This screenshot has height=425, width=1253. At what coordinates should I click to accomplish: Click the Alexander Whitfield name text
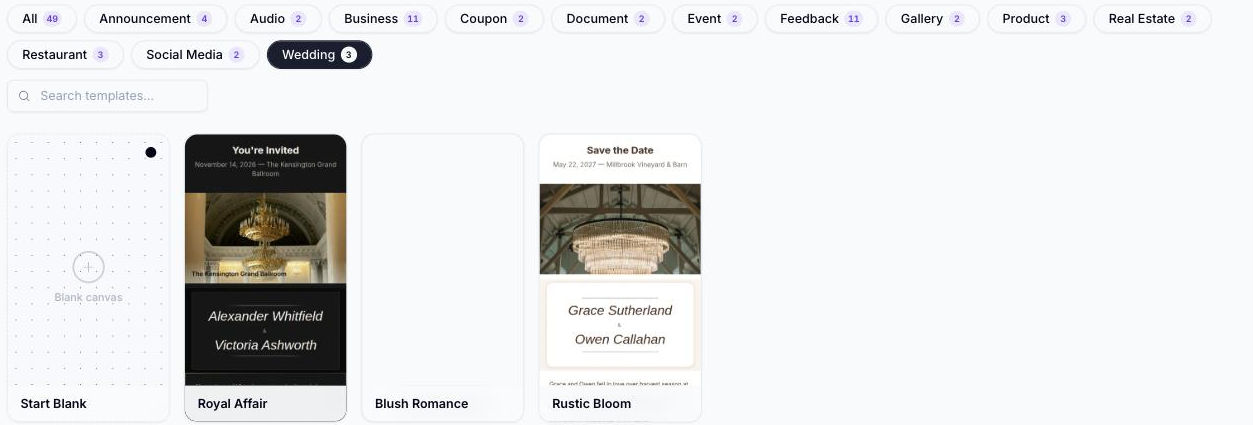click(x=266, y=316)
